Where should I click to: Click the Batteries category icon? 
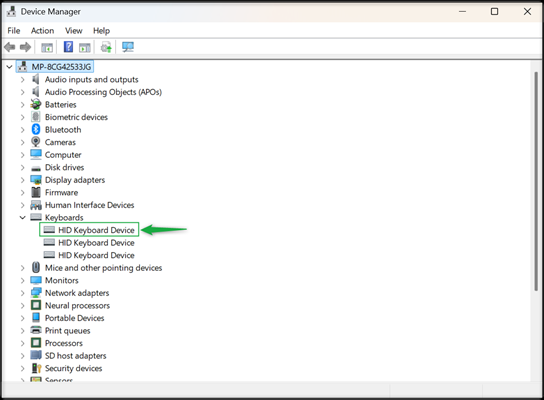36,104
